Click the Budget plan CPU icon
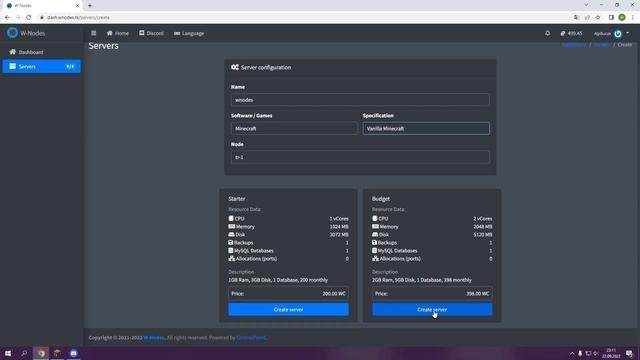Viewport: 640px width, 360px height. point(375,218)
